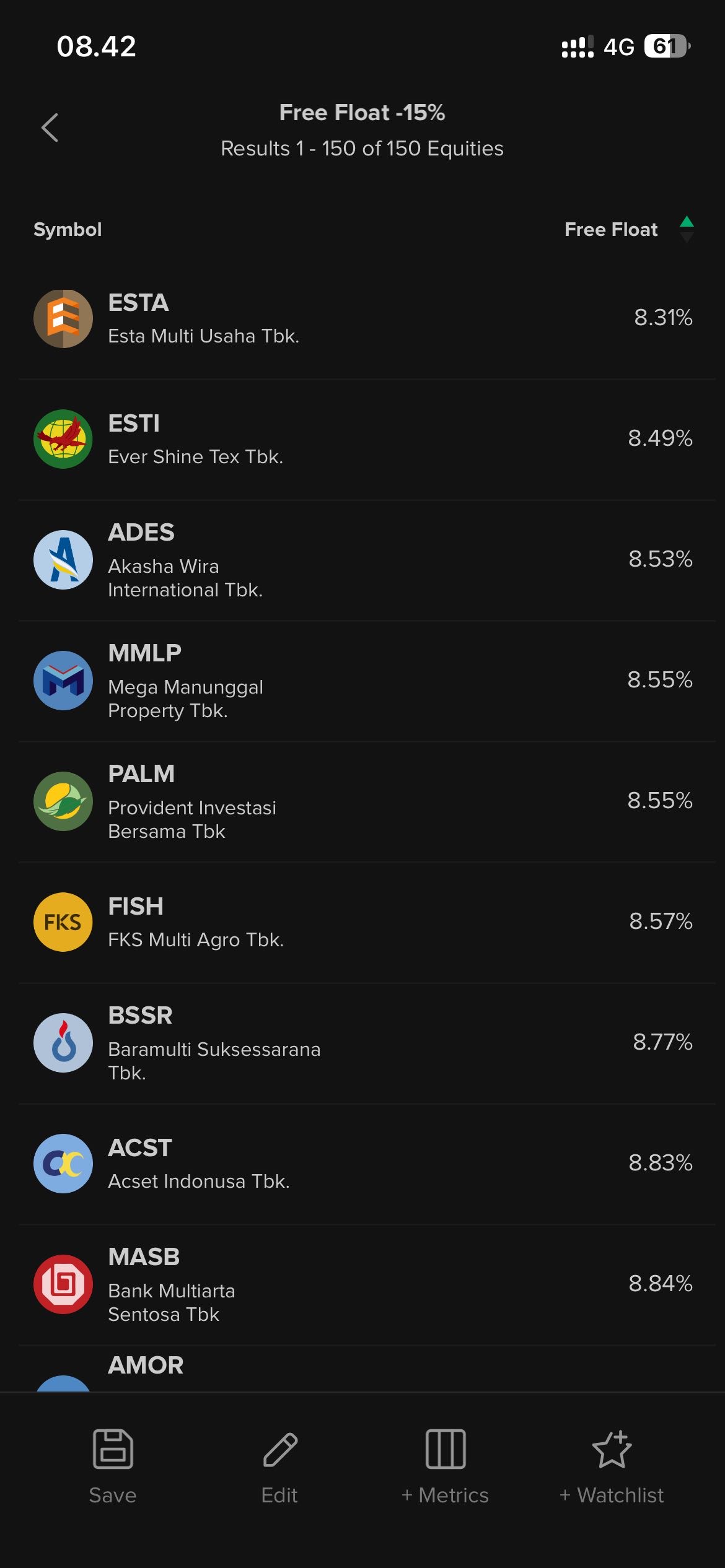Tap the ESTI eagle logo
This screenshot has height=1568, width=725.
[63, 439]
